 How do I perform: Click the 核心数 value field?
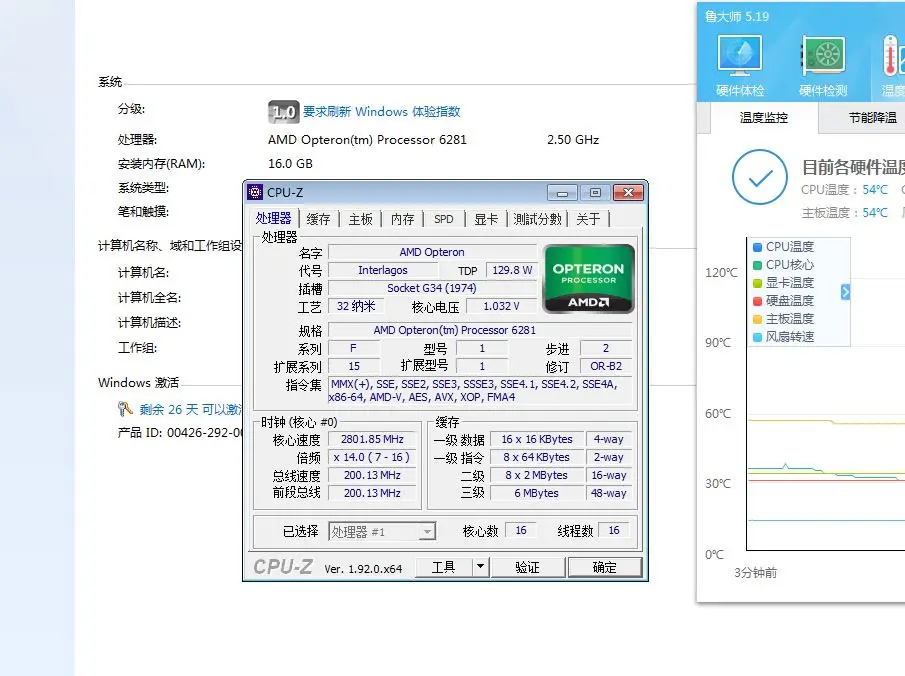[521, 530]
